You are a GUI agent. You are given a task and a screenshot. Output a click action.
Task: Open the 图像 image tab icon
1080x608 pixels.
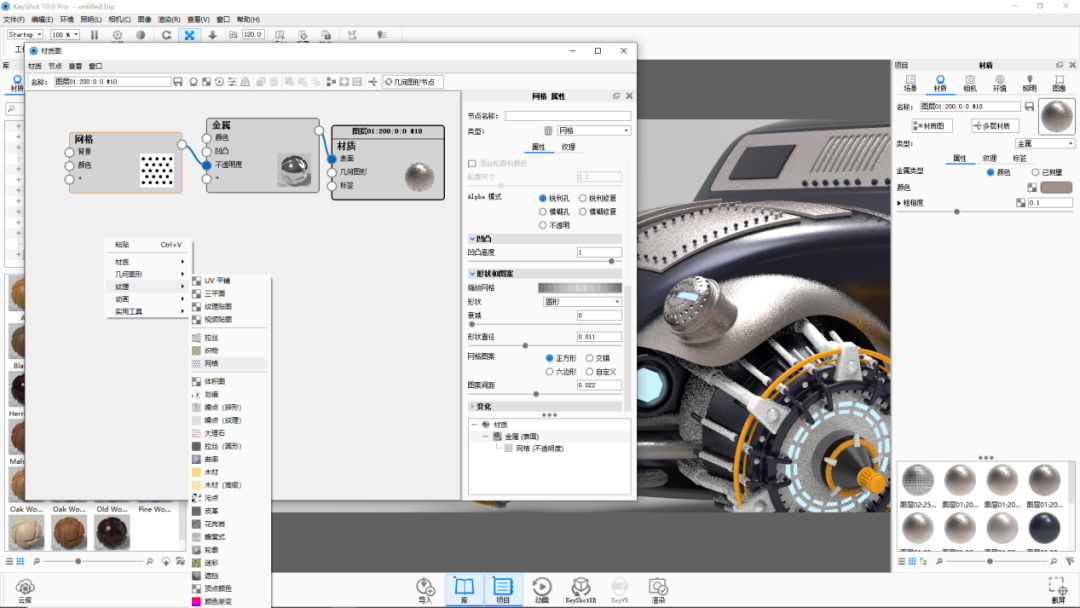(x=1059, y=83)
